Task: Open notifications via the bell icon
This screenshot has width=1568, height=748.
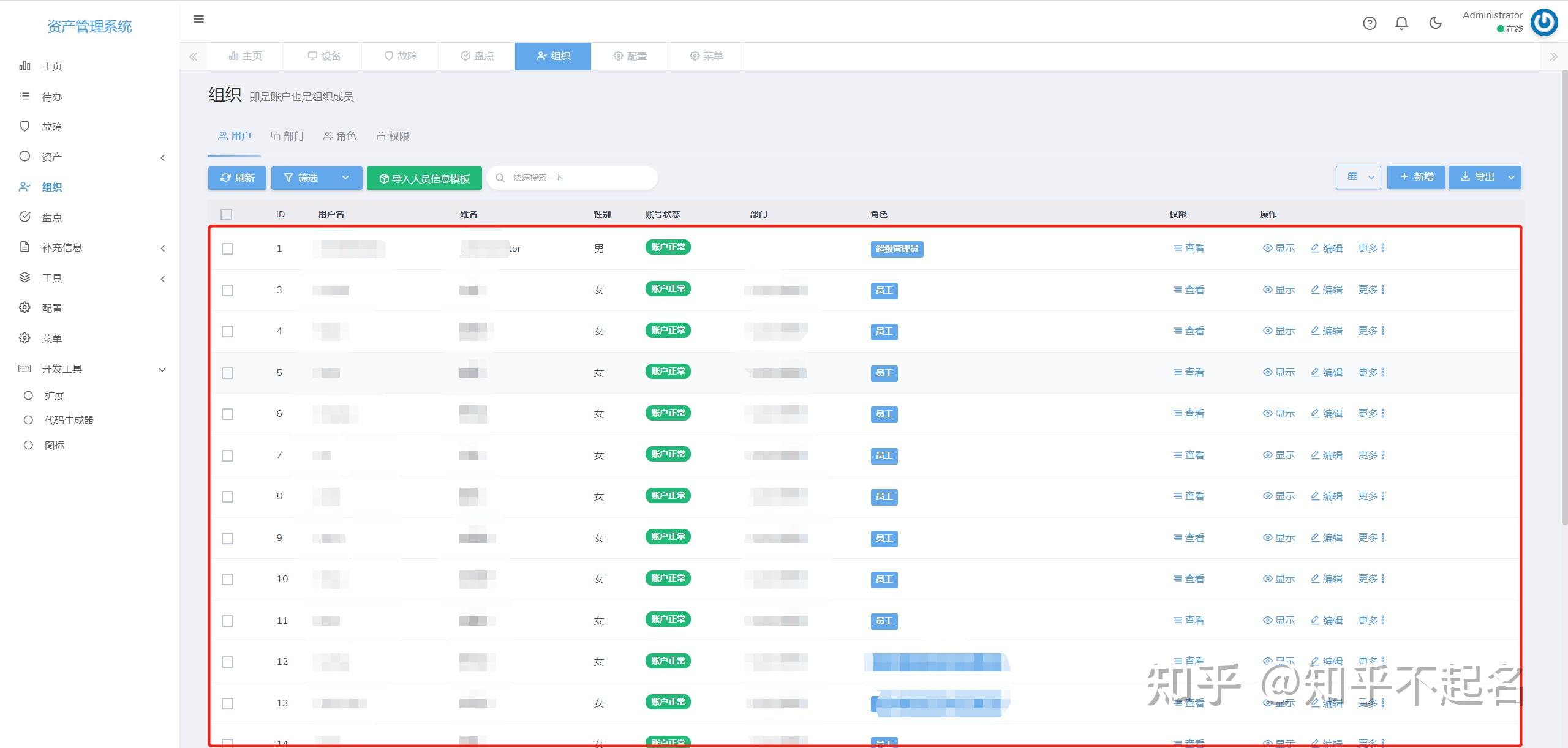Action: pos(1403,23)
